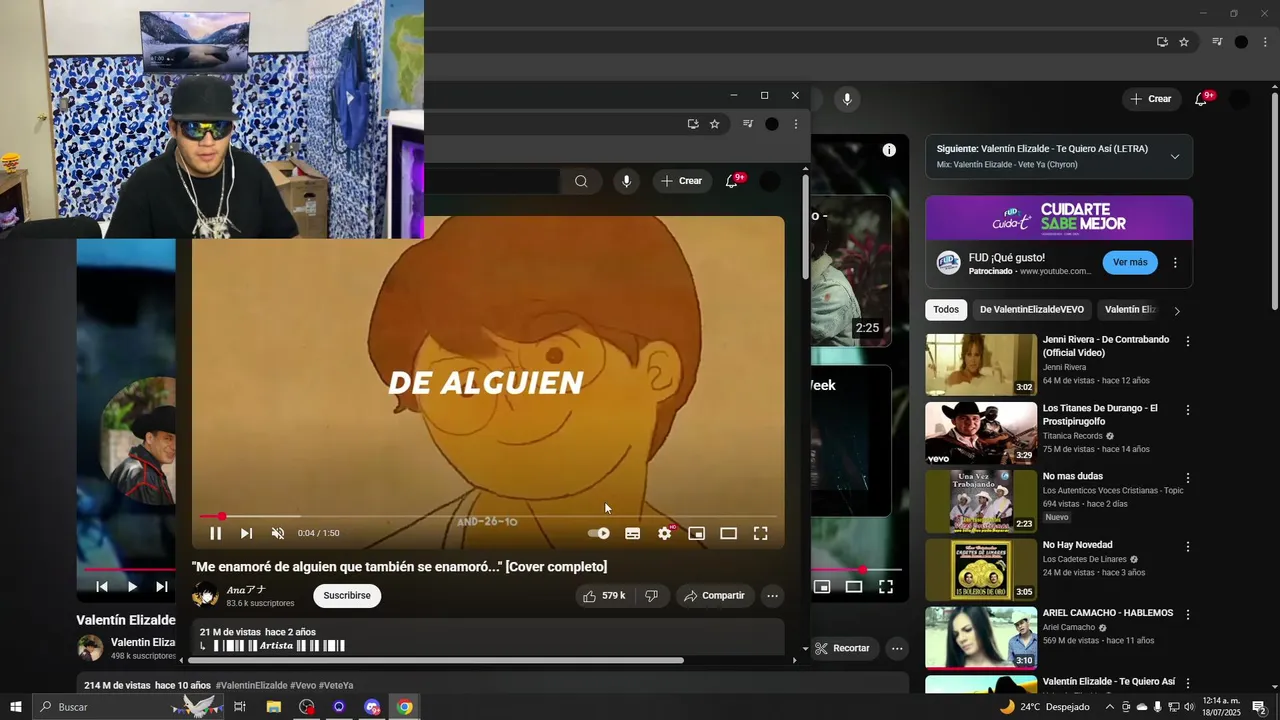Click front window vertical scrollbar
The width and height of the screenshot is (1280, 720).
pos(805,228)
